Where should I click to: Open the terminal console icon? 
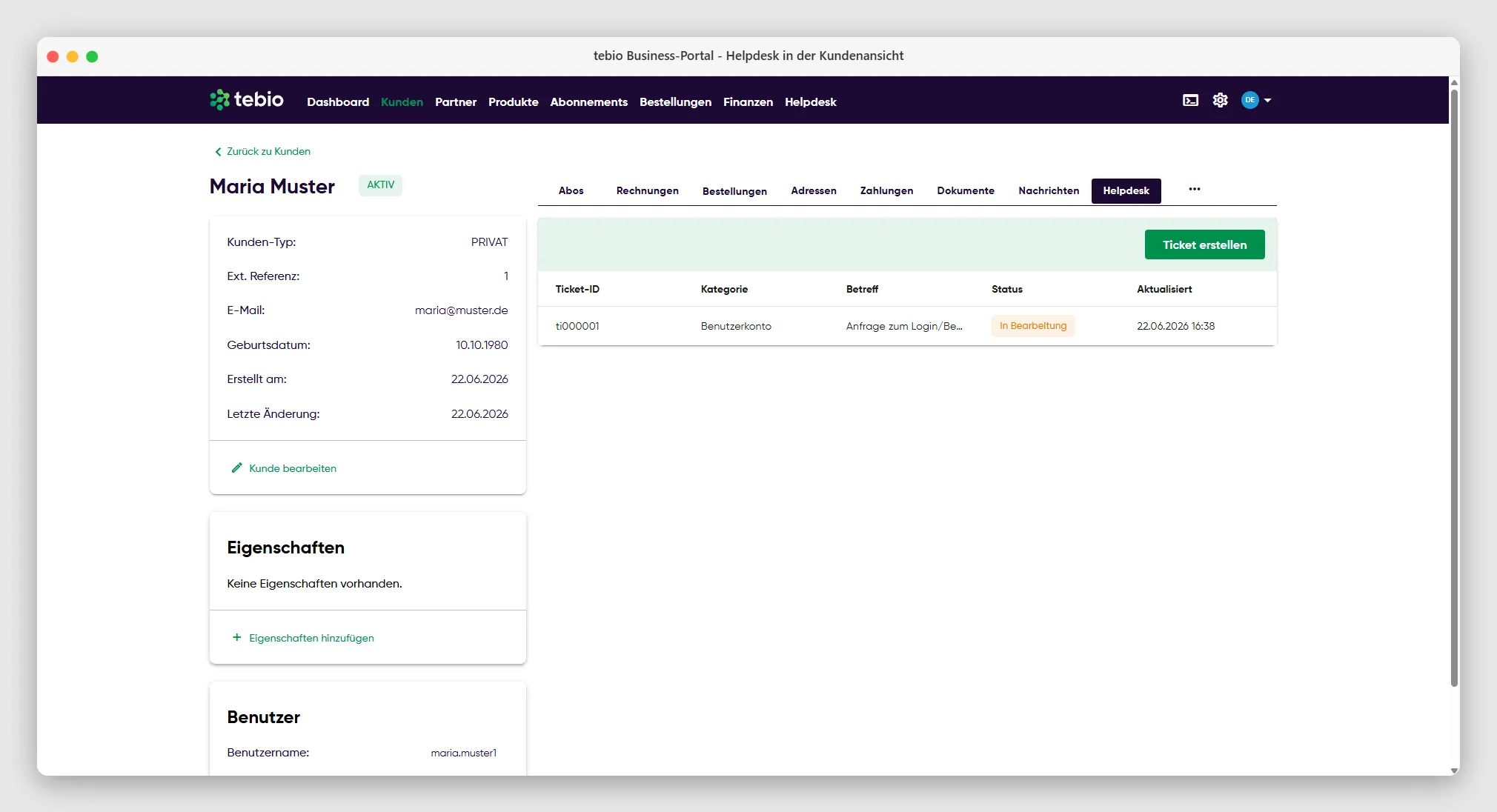[1190, 100]
